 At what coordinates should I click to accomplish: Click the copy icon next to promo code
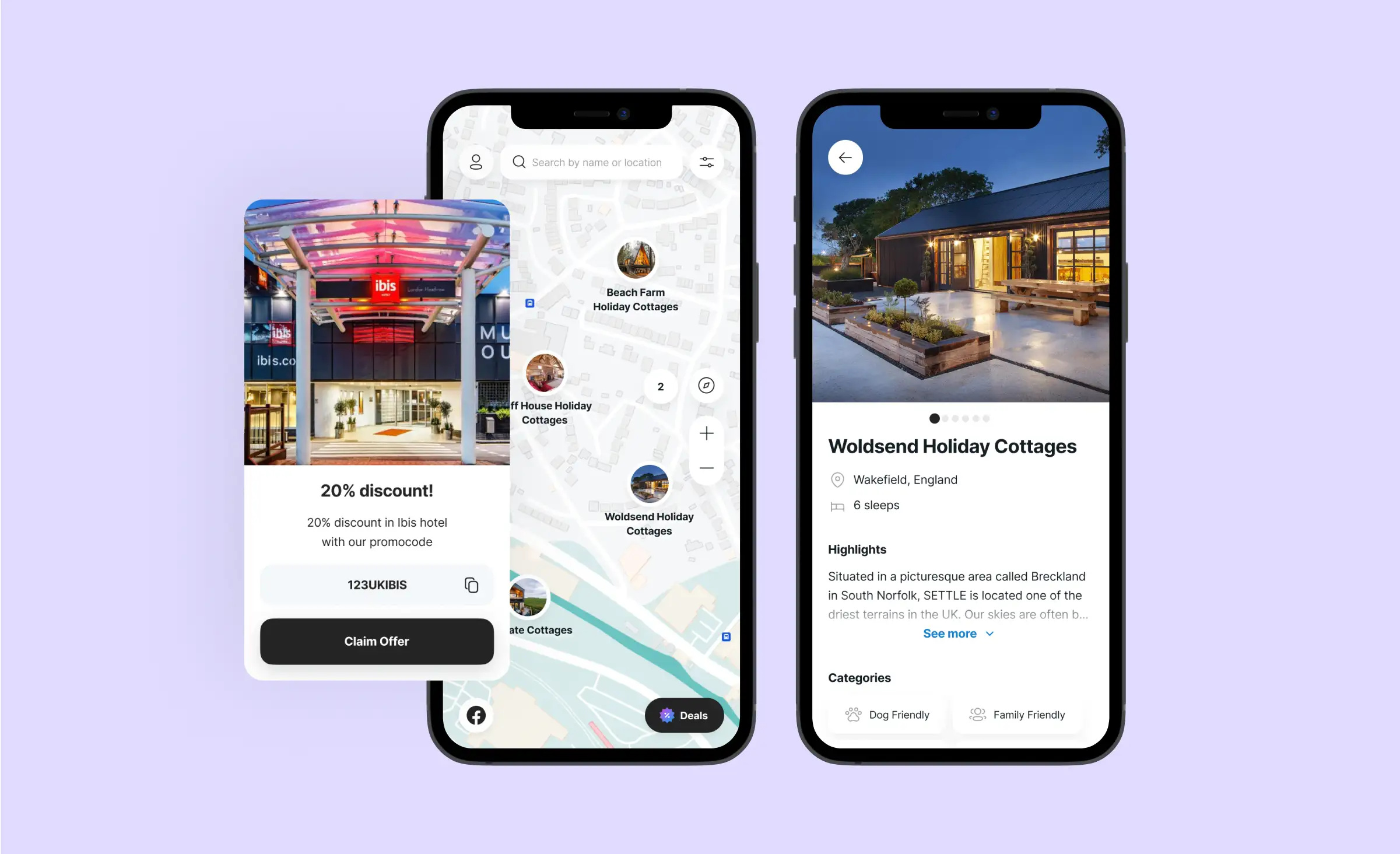pos(468,585)
